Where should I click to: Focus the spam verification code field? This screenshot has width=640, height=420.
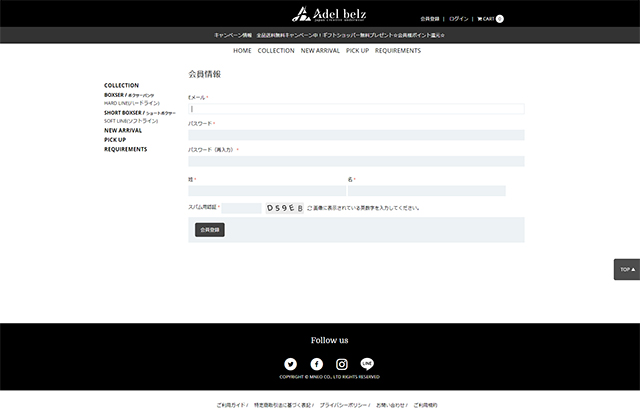241,208
